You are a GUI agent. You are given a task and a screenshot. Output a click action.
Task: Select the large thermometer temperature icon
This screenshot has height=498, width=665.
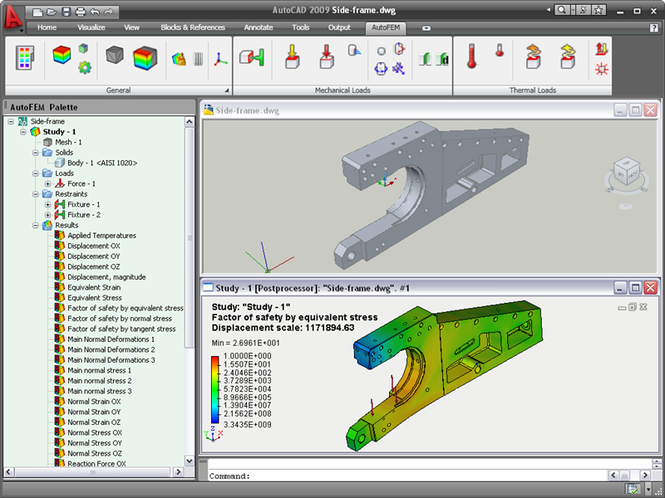472,56
